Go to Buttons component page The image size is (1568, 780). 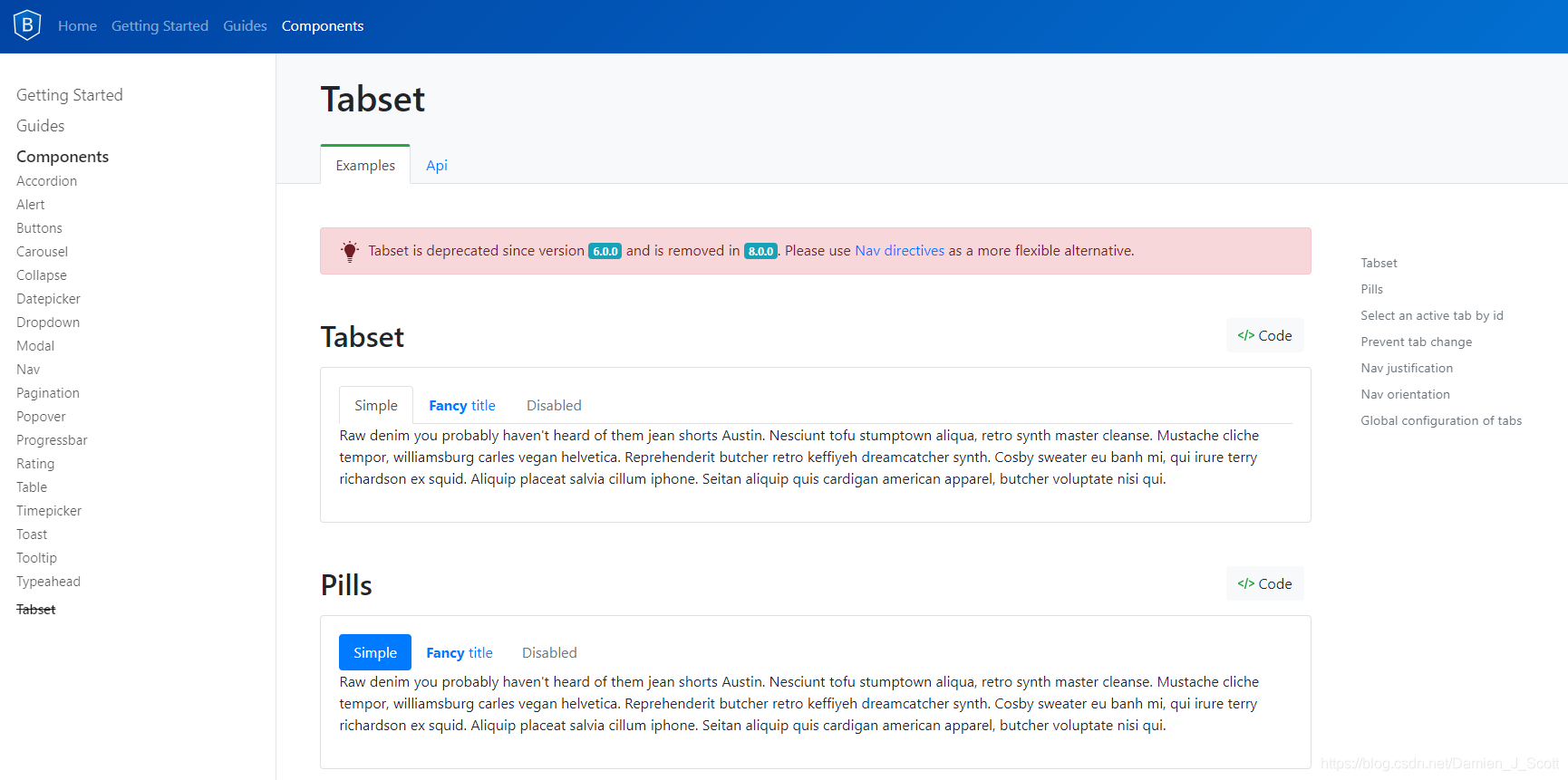(x=40, y=228)
